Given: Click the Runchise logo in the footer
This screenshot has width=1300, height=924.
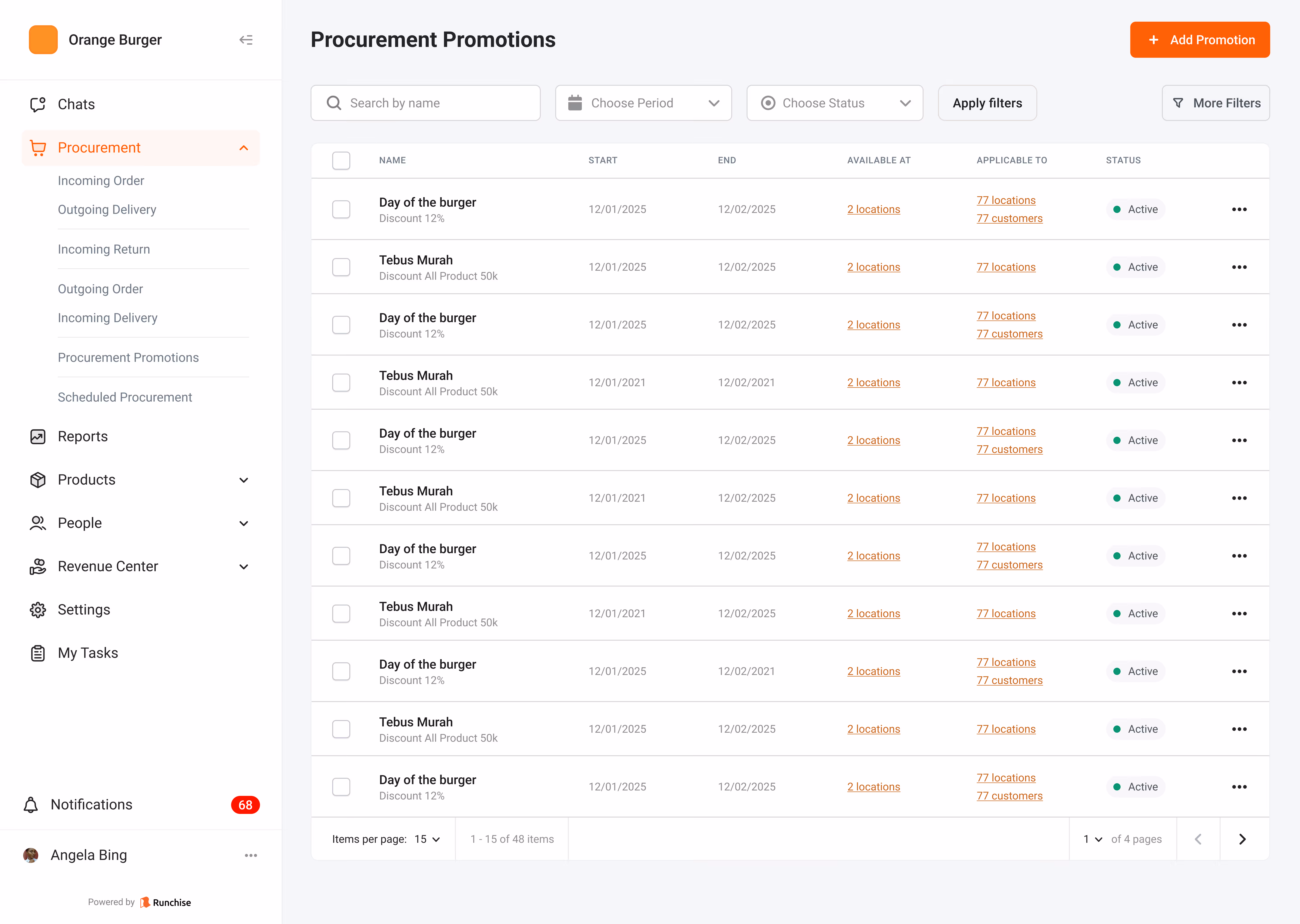Looking at the screenshot, I should (166, 902).
